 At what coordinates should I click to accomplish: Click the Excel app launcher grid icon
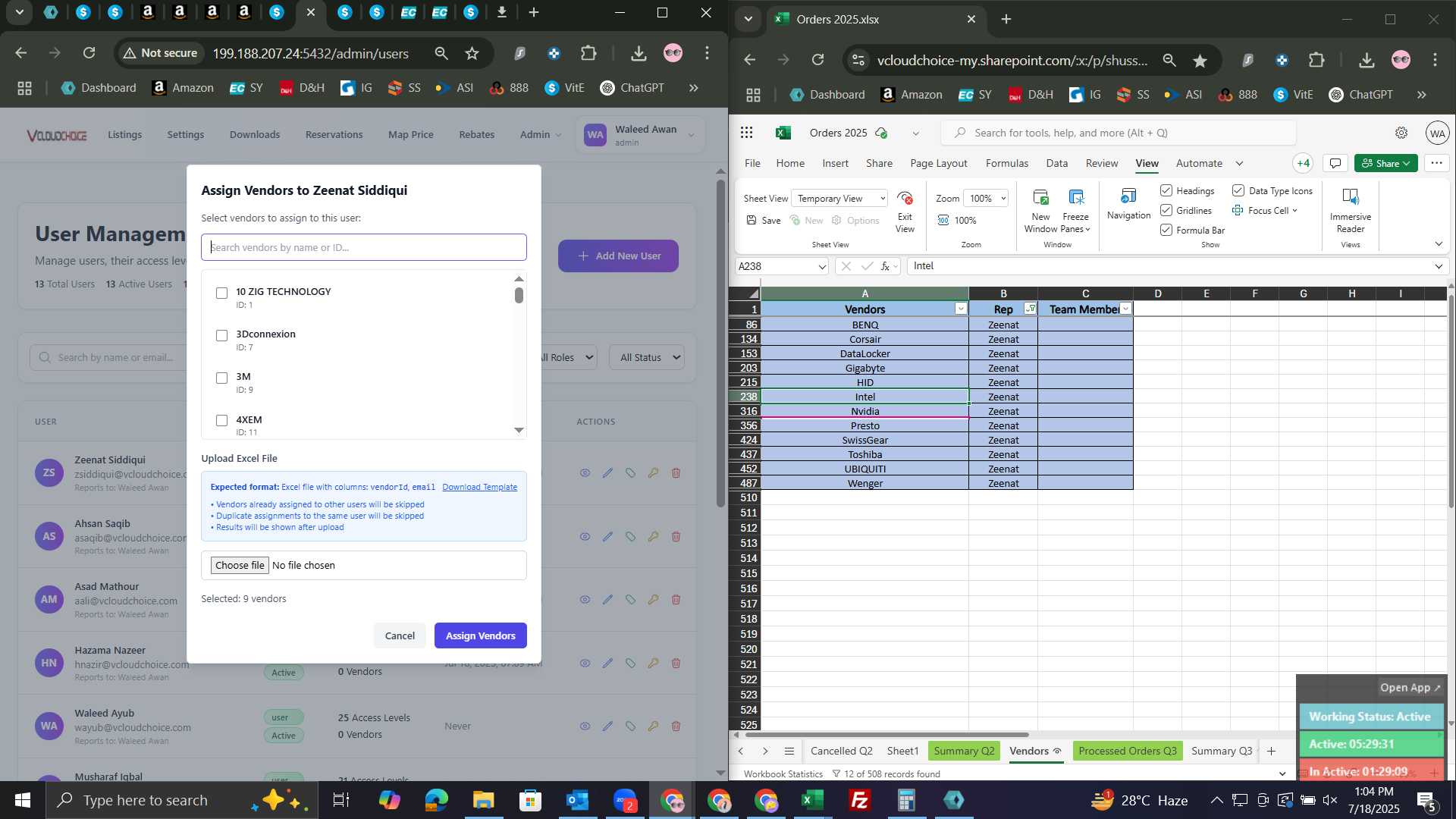pos(746,133)
